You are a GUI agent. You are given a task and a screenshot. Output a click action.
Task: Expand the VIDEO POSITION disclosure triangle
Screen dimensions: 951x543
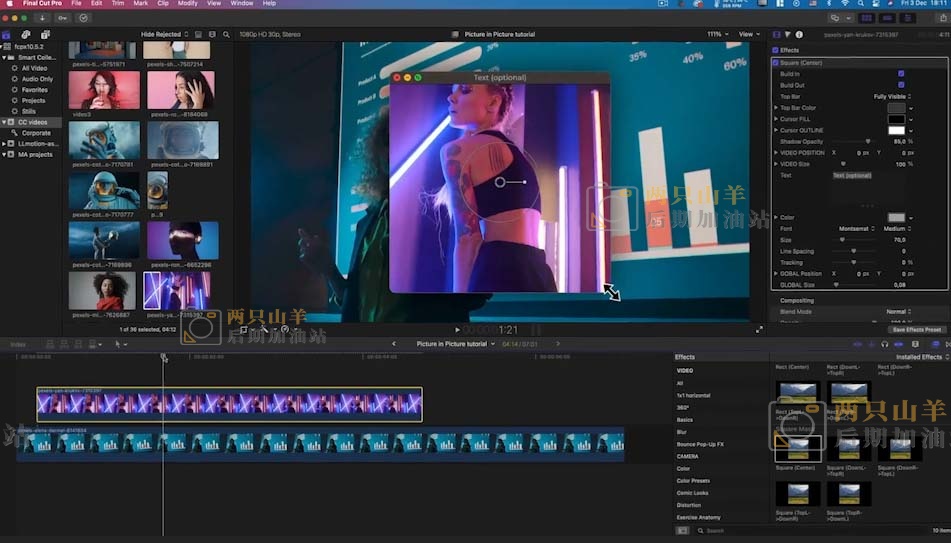[x=776, y=152]
